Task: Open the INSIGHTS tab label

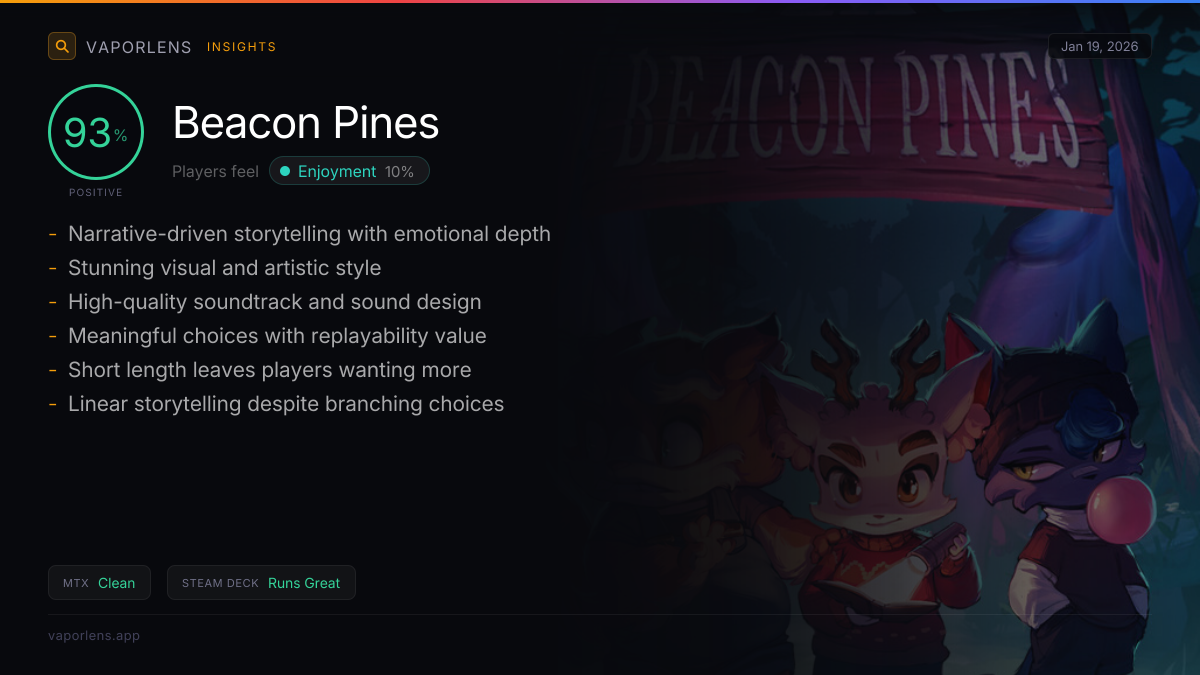Action: tap(241, 47)
